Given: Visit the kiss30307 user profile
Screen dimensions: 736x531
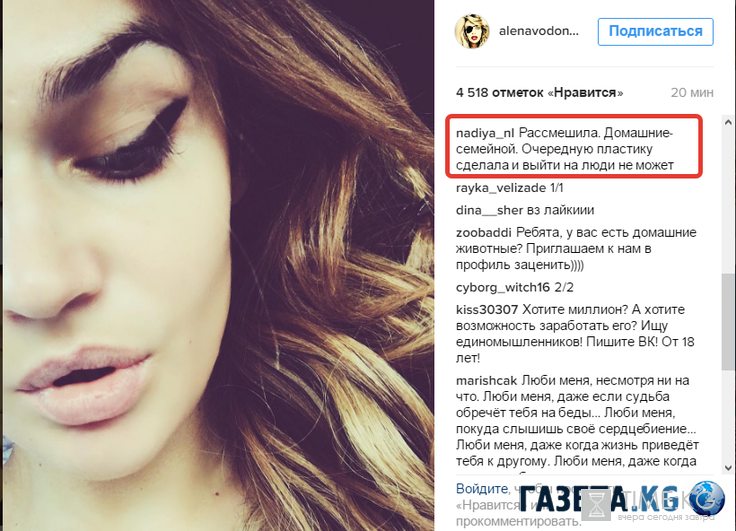Looking at the screenshot, I should coord(487,310).
